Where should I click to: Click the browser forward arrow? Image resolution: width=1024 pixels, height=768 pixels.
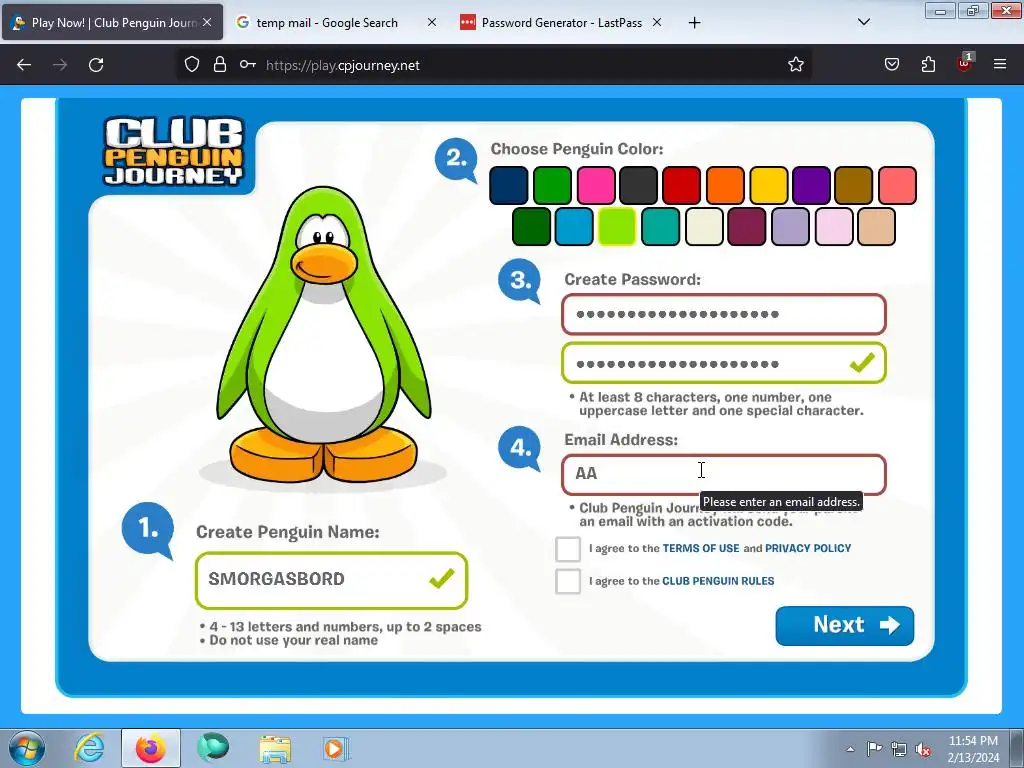click(60, 65)
